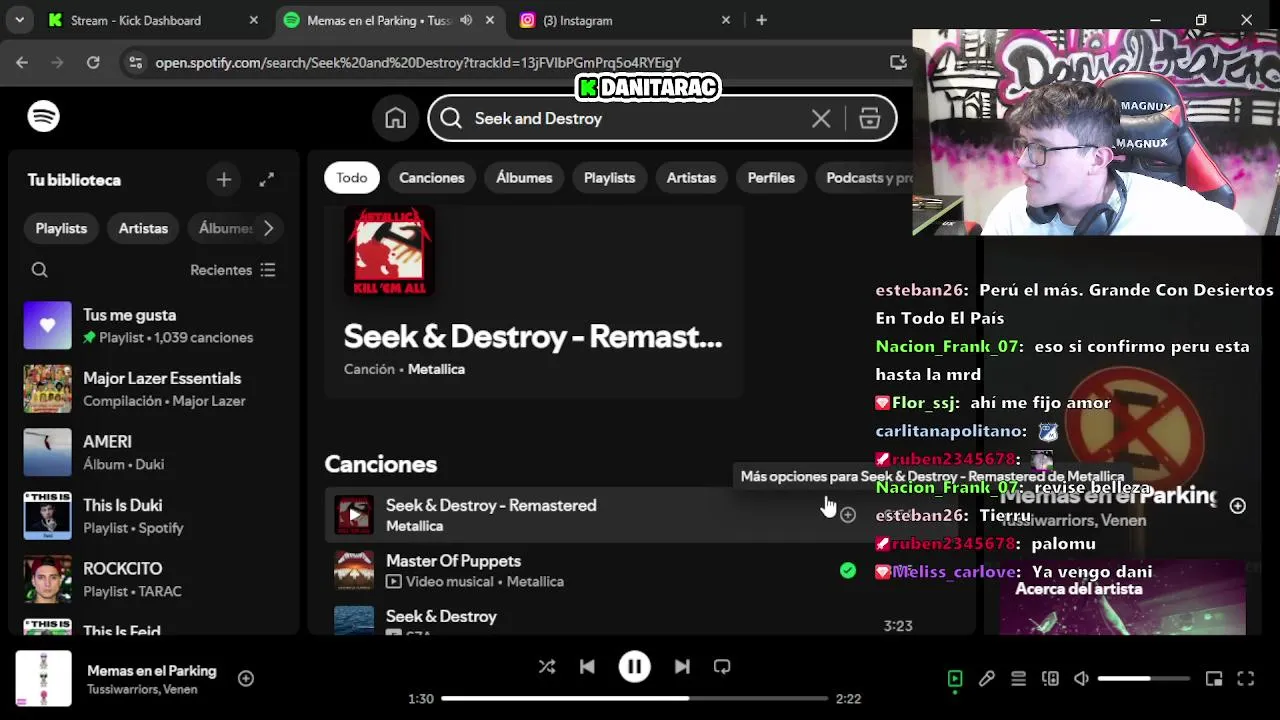
Task: Open Major Lazer Essentials compilation
Action: pyautogui.click(x=153, y=389)
